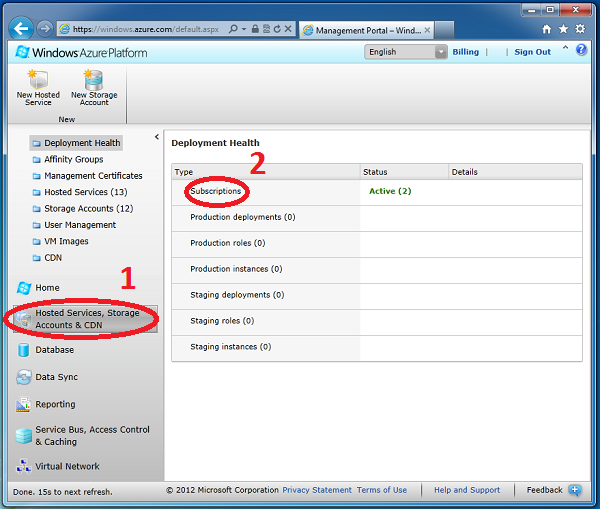The height and width of the screenshot is (509, 600).
Task: Open the Favorites star icon
Action: (x=563, y=29)
